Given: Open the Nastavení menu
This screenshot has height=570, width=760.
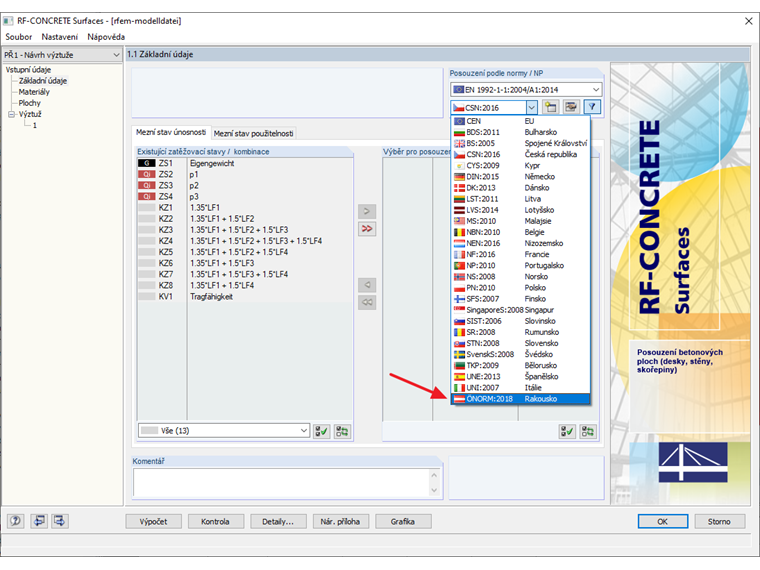Looking at the screenshot, I should [x=60, y=37].
